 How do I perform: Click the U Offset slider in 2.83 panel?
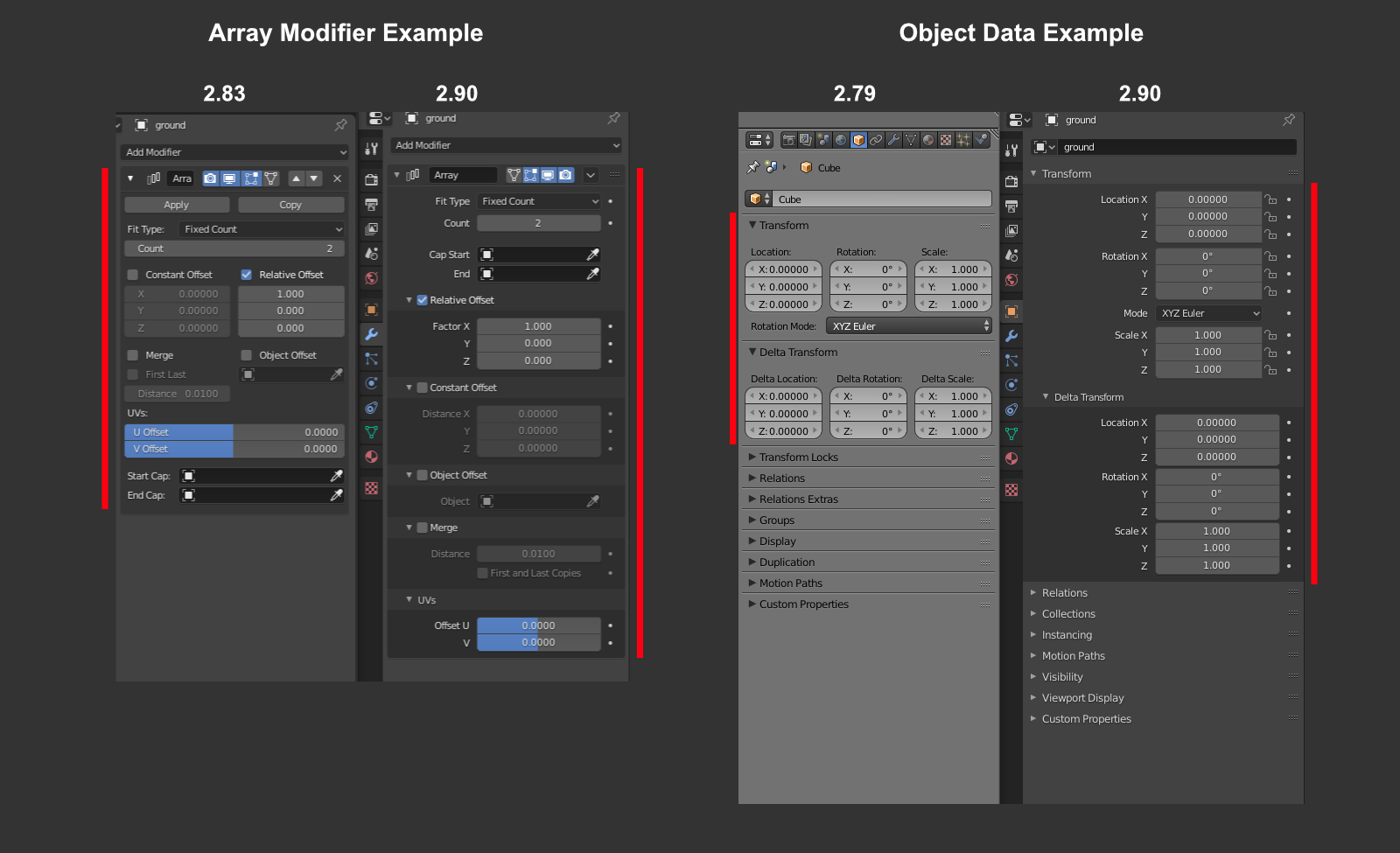click(234, 432)
